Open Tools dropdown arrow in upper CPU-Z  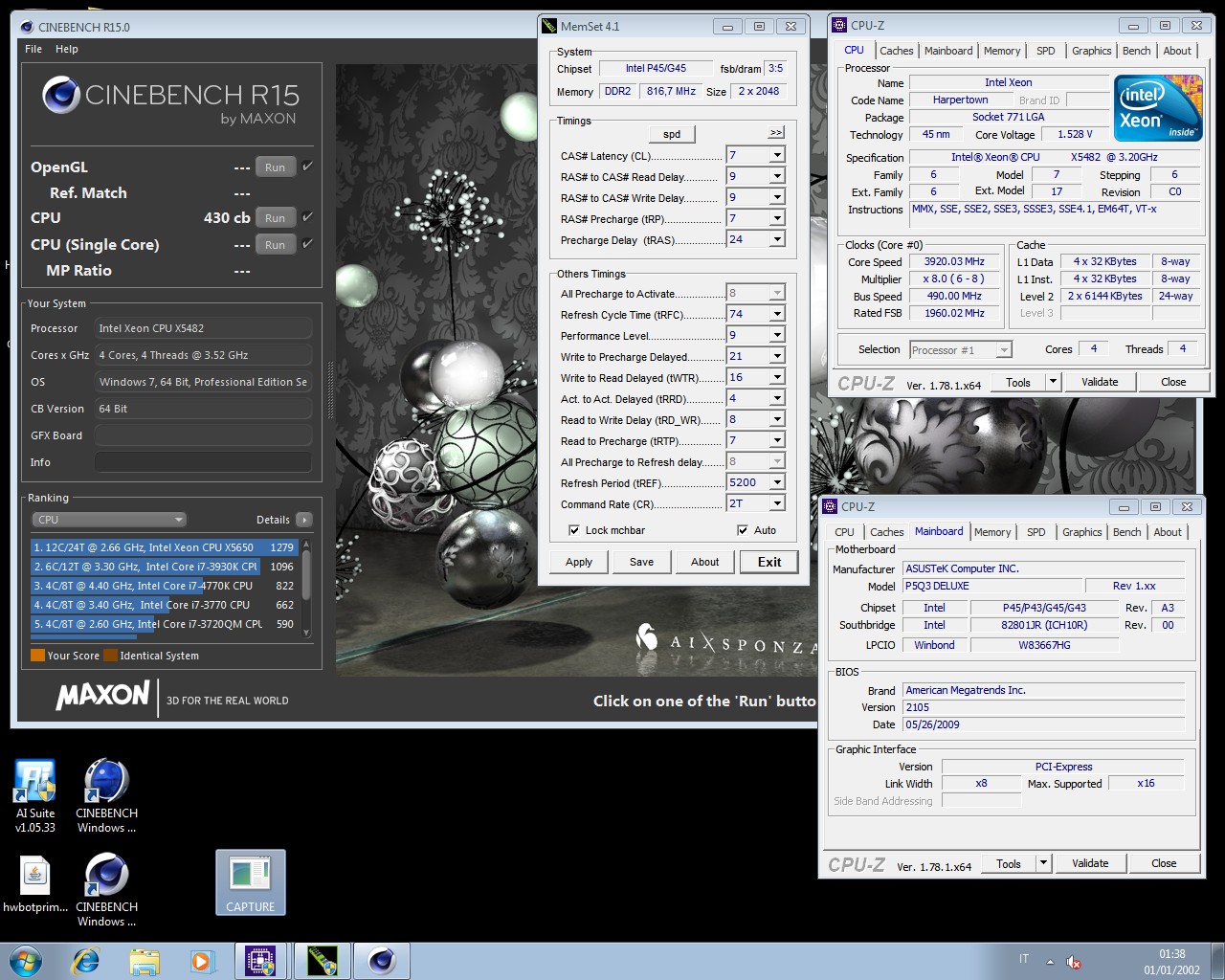click(x=1053, y=382)
